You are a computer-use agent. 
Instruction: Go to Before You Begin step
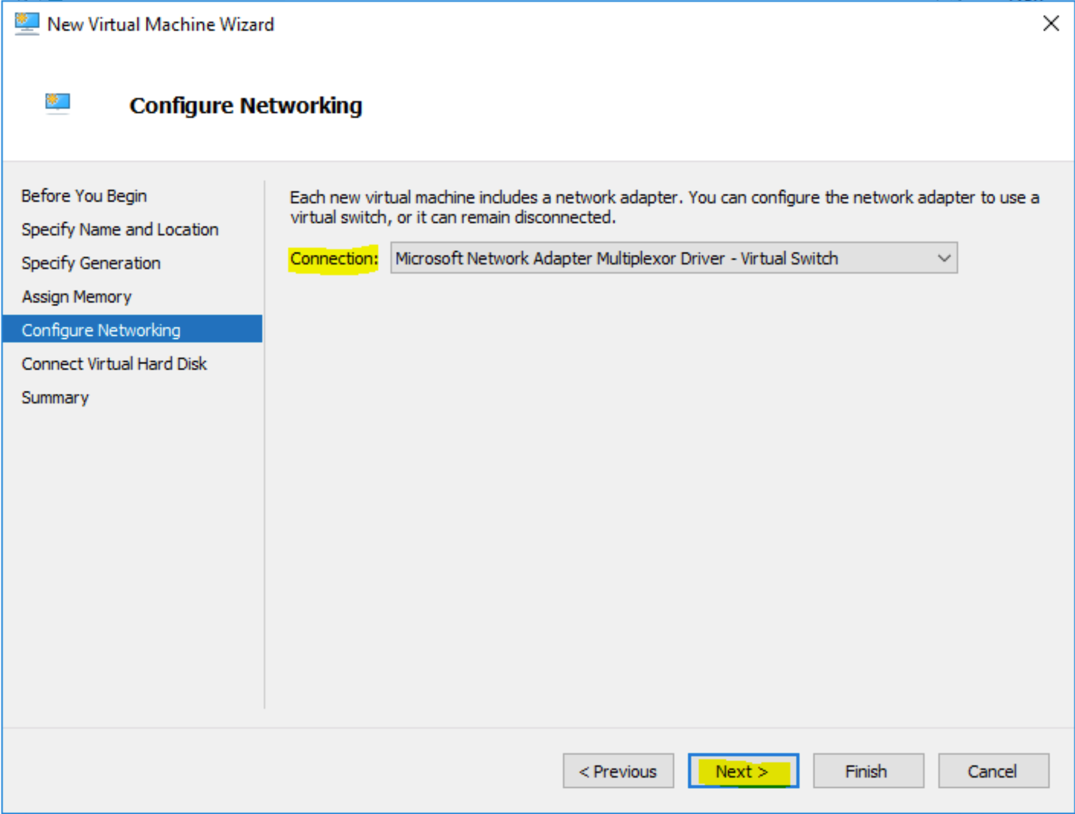84,196
